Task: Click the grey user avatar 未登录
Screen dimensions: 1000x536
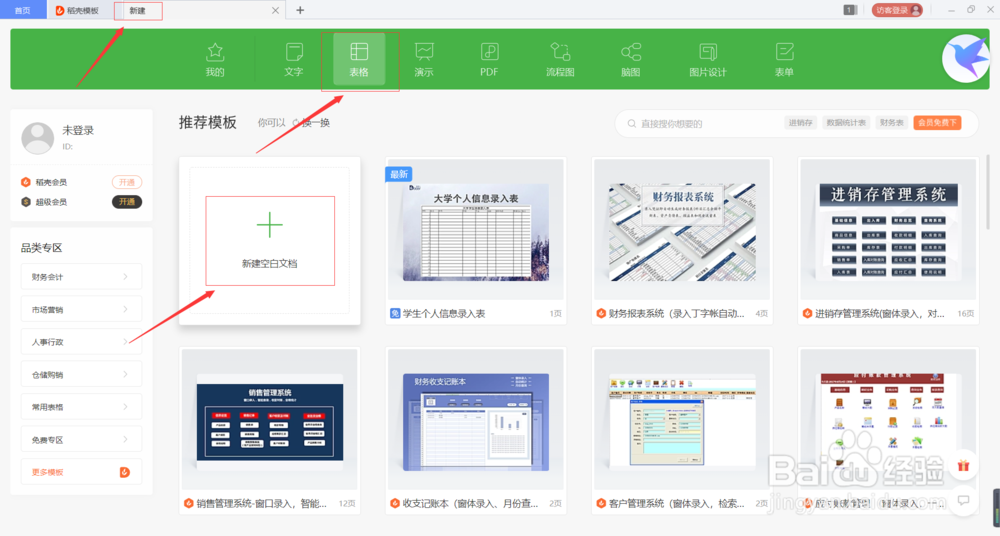Action: click(x=38, y=138)
